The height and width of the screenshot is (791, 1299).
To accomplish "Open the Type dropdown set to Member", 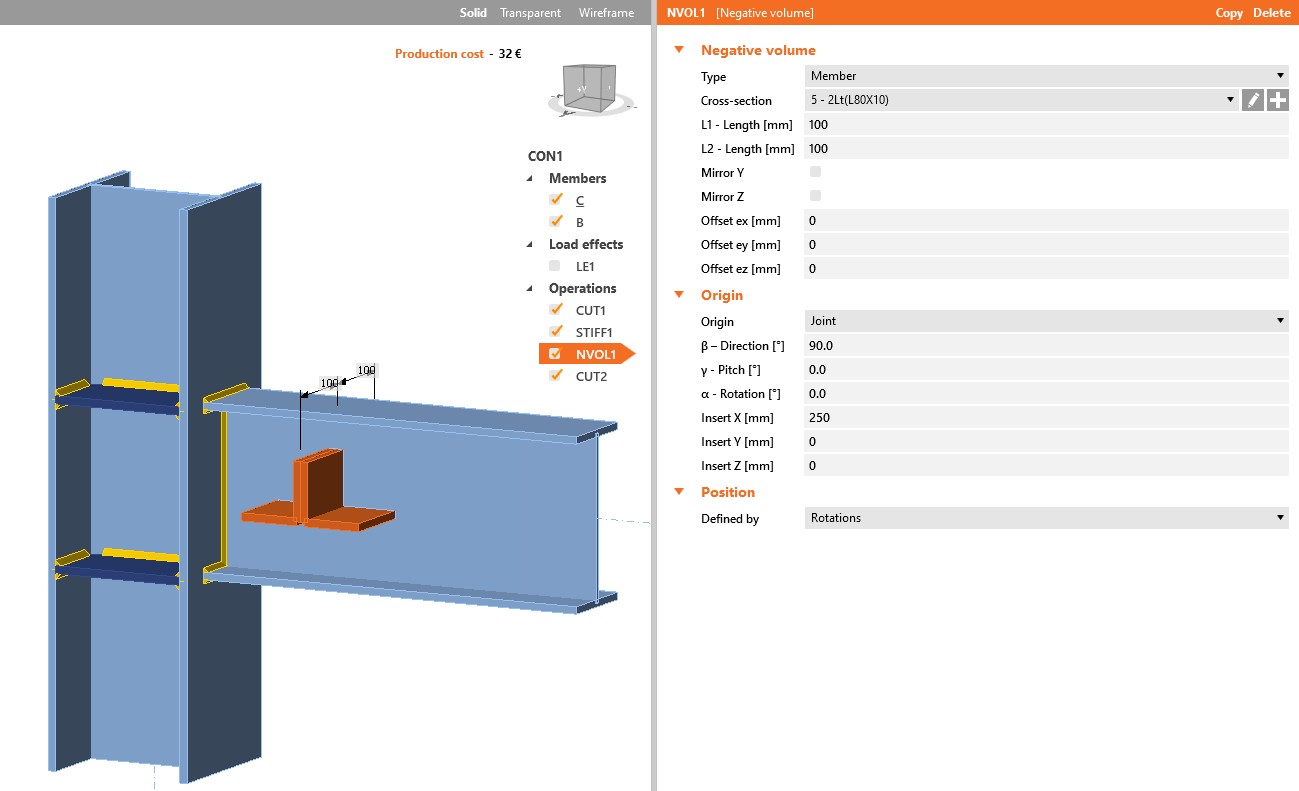I will (1045, 76).
